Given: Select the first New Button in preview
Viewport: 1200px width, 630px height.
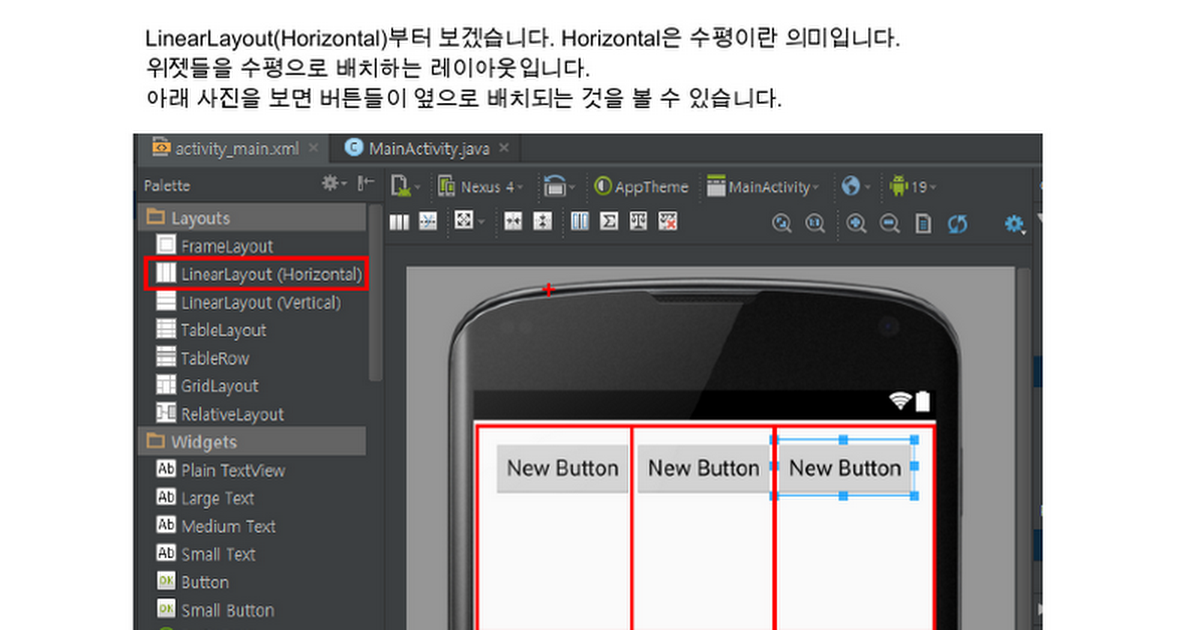Looking at the screenshot, I should tap(562, 468).
